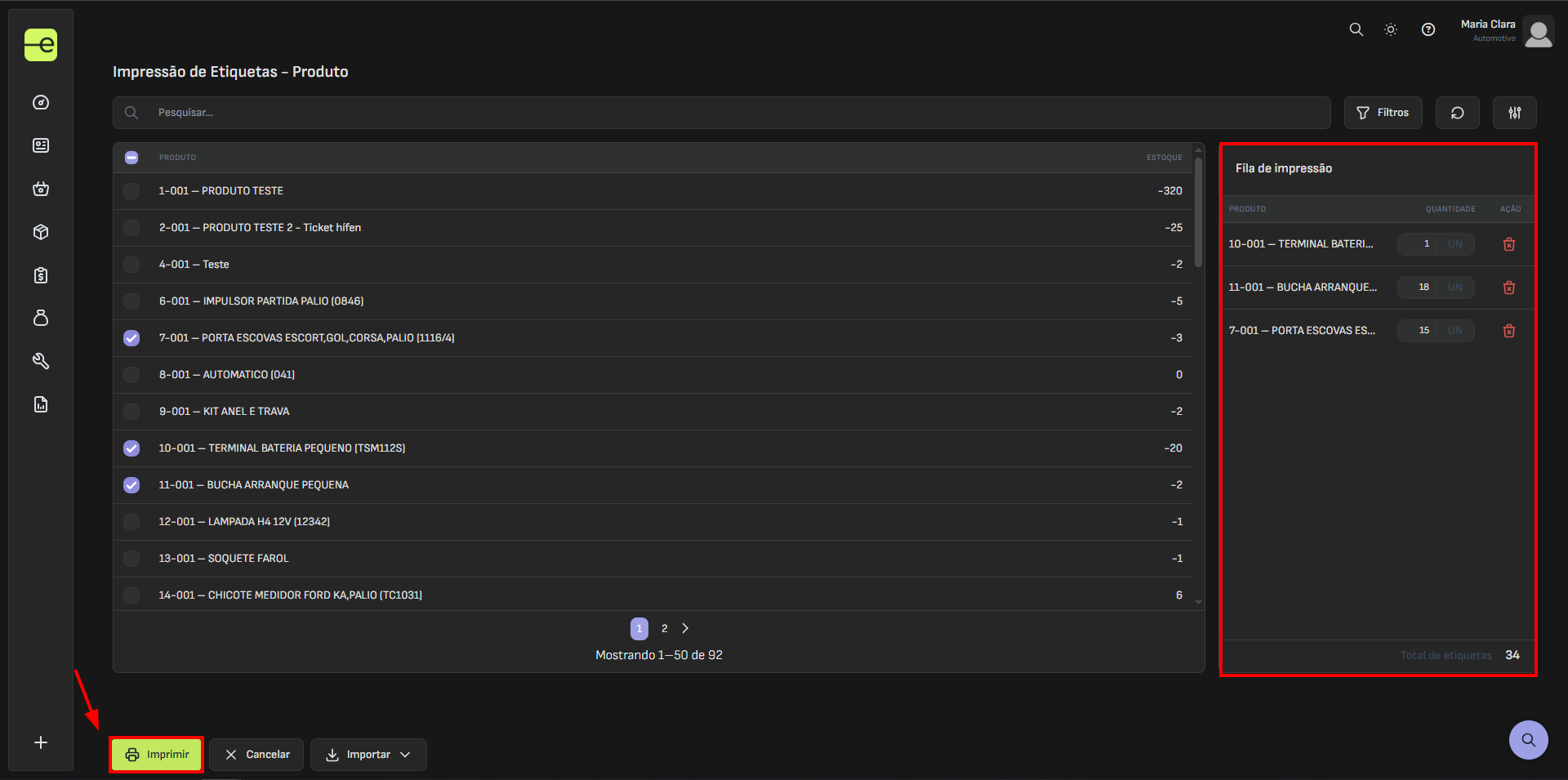This screenshot has height=780, width=1568.
Task: Select page 1 in pagination
Action: (x=639, y=628)
